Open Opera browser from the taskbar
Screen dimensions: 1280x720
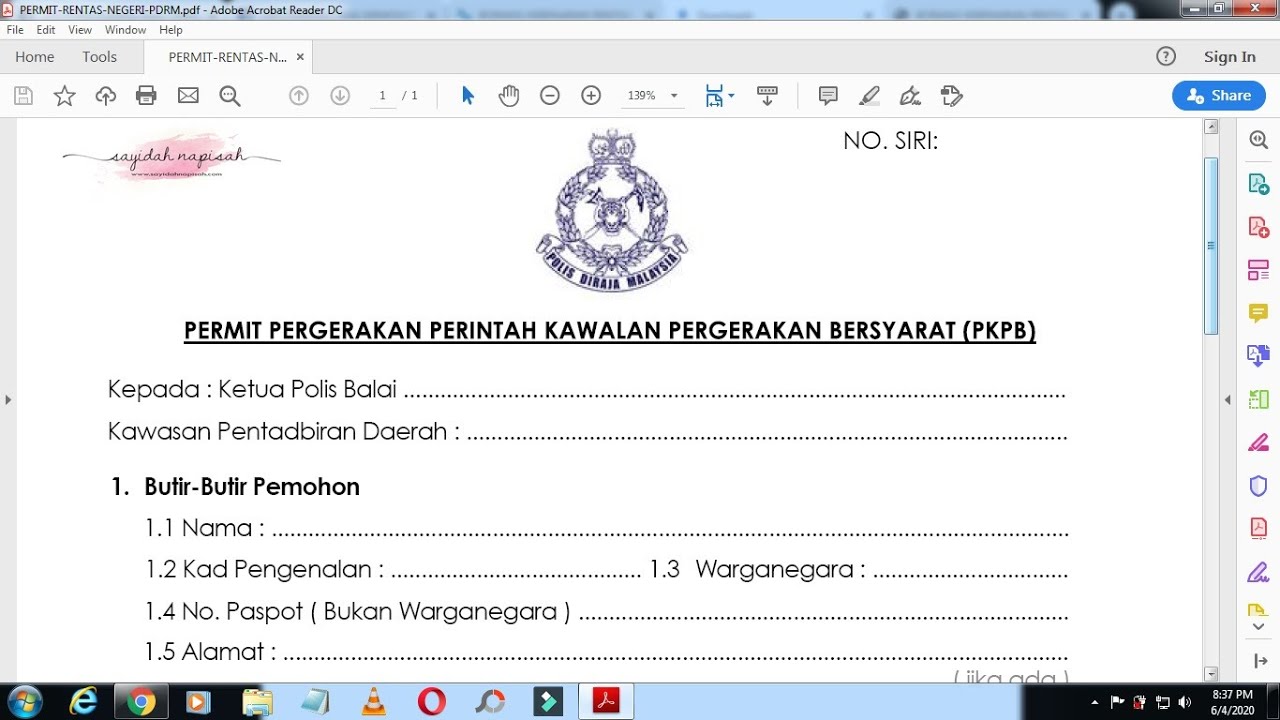(x=432, y=702)
